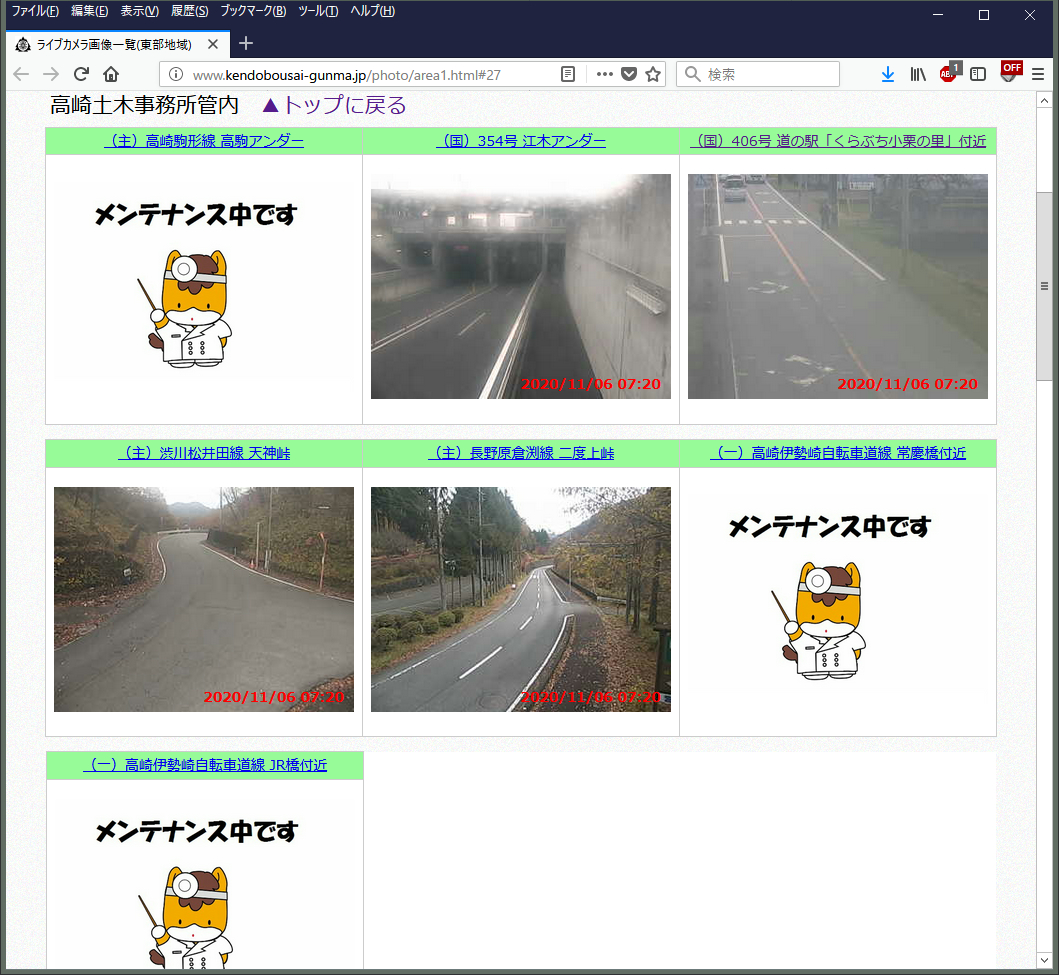1059x975 pixels.
Task: Open the browser home page
Action: pos(111,74)
